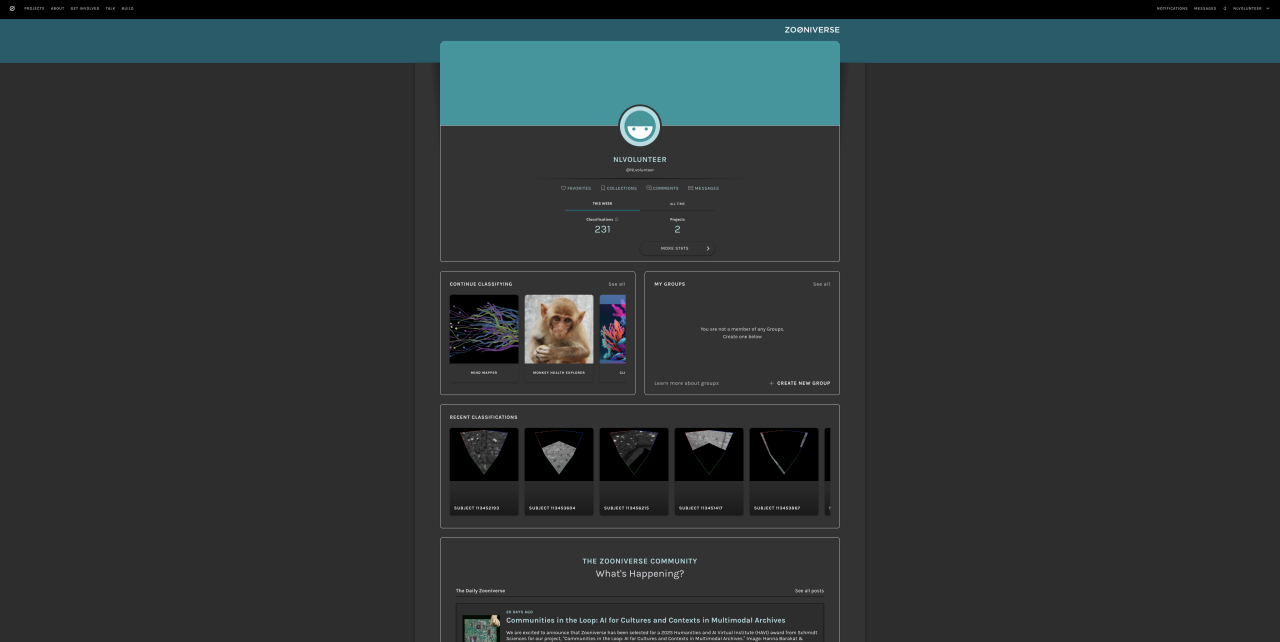The width and height of the screenshot is (1280, 642).
Task: Click the profile avatar image
Action: (640, 126)
